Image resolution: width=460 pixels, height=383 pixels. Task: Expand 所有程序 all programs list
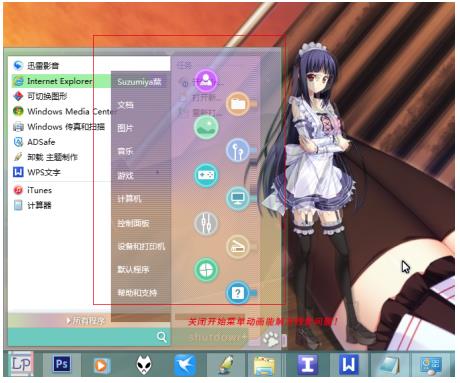pyautogui.click(x=86, y=321)
